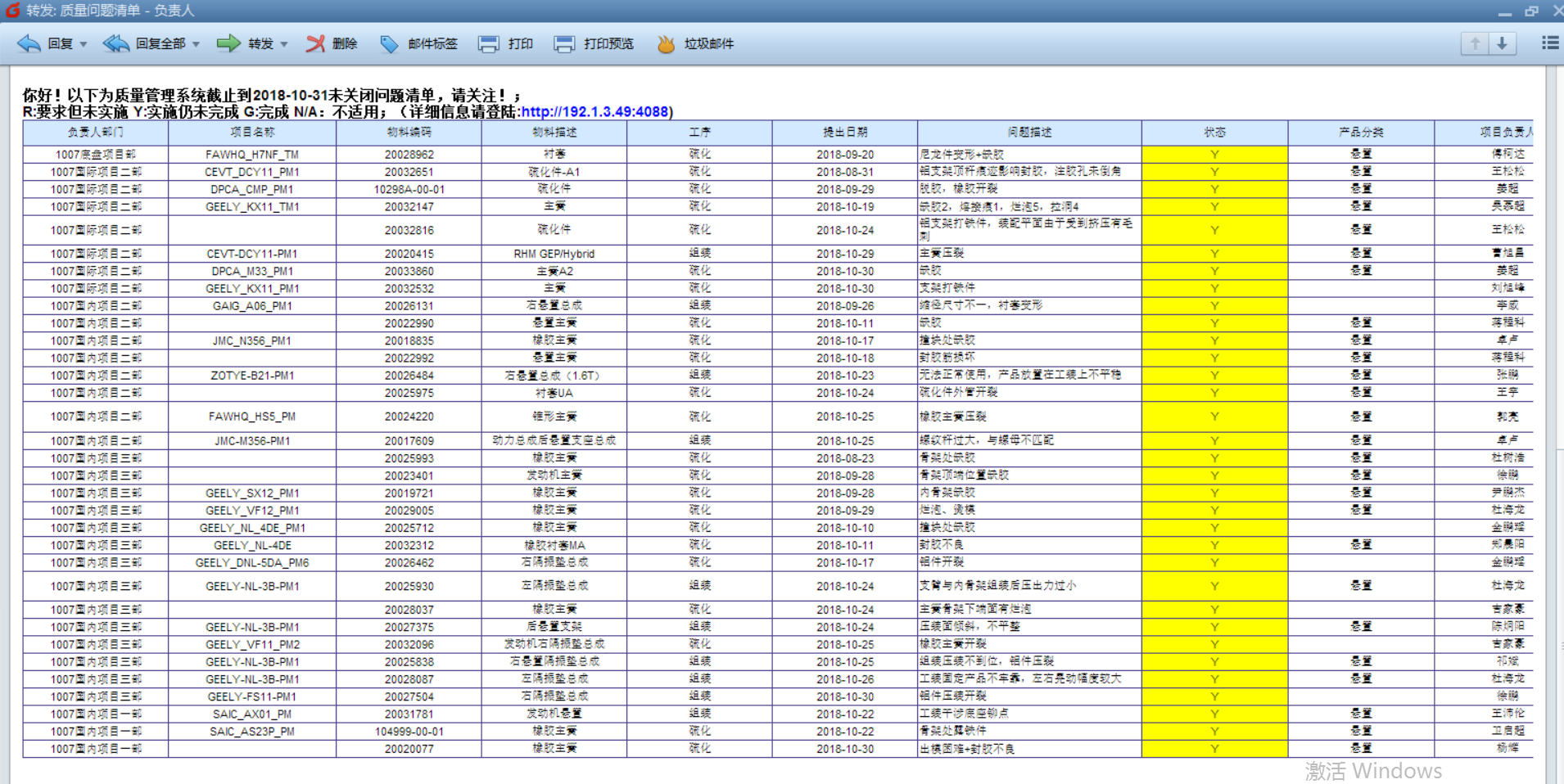Select the DPCA_M33_PM1 project cell
This screenshot has height=784, width=1564.
coord(252,272)
